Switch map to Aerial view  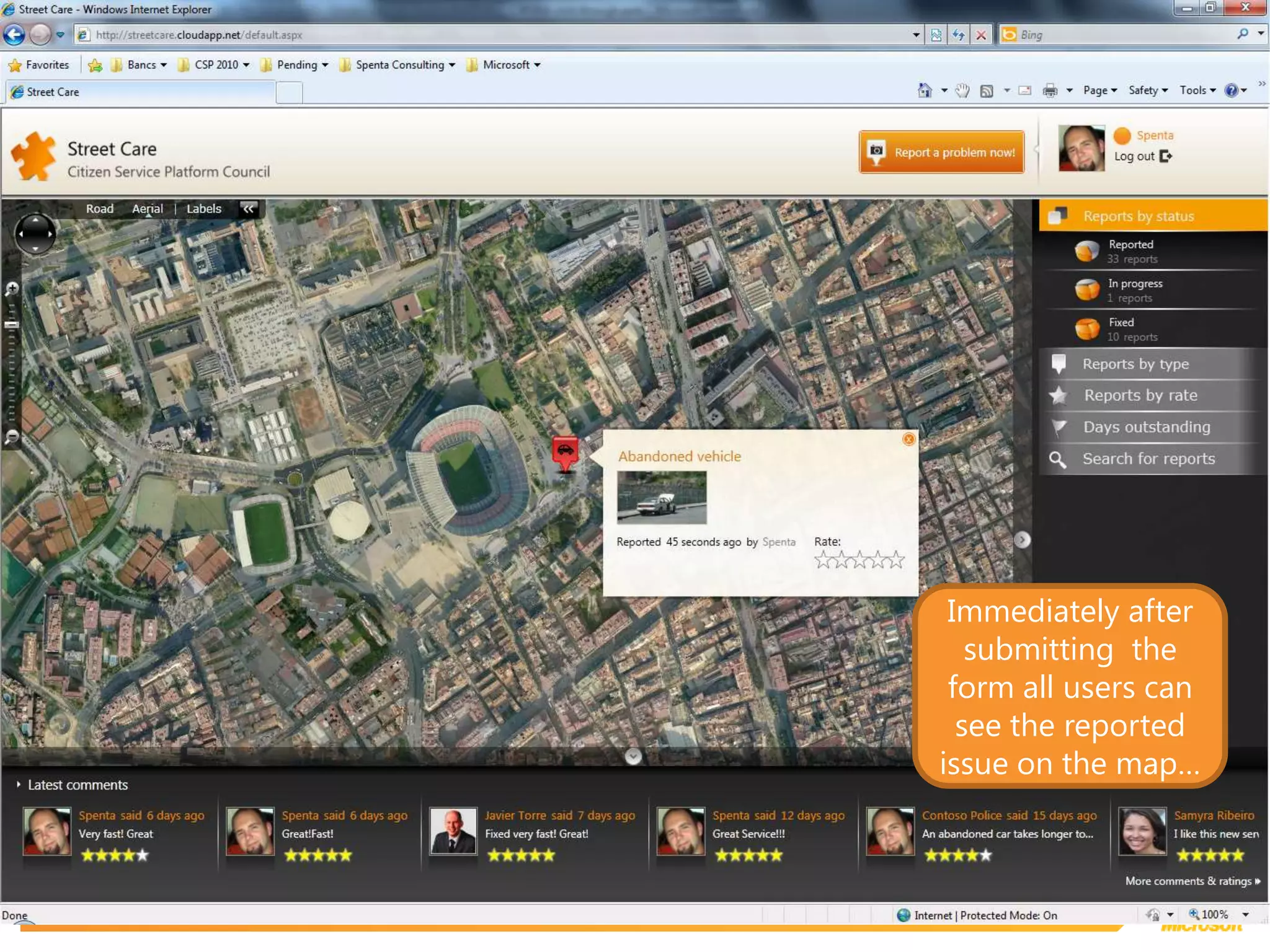click(148, 209)
